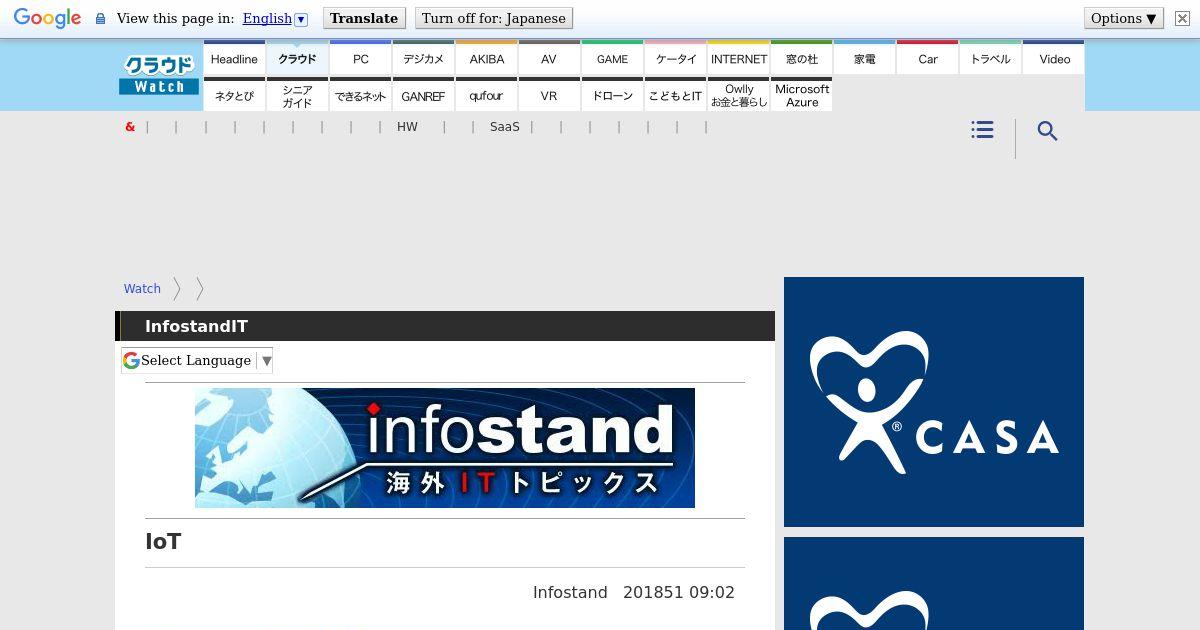Open the GANREF link

point(423,95)
